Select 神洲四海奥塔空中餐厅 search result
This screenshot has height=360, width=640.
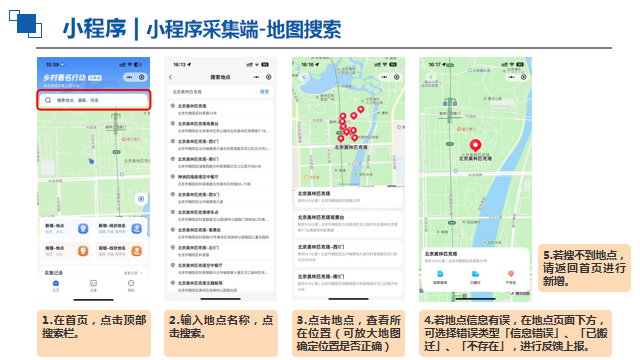coord(220,180)
